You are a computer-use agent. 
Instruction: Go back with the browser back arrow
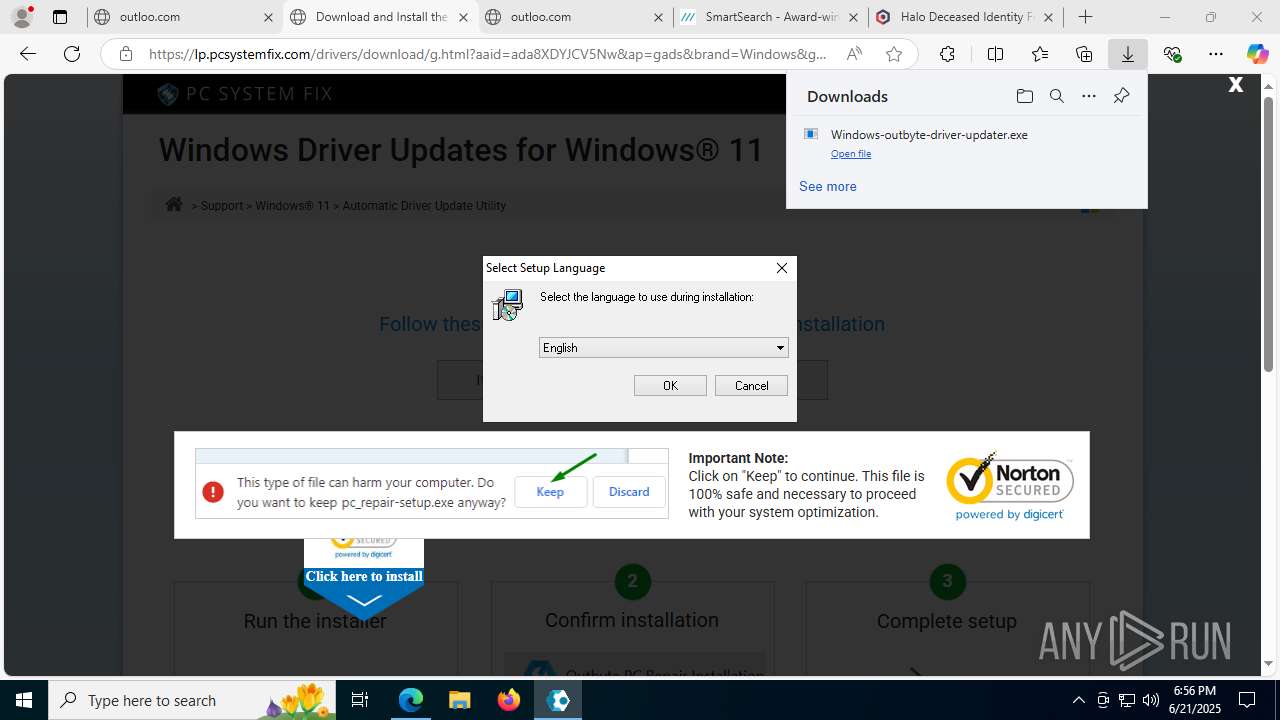click(x=28, y=54)
